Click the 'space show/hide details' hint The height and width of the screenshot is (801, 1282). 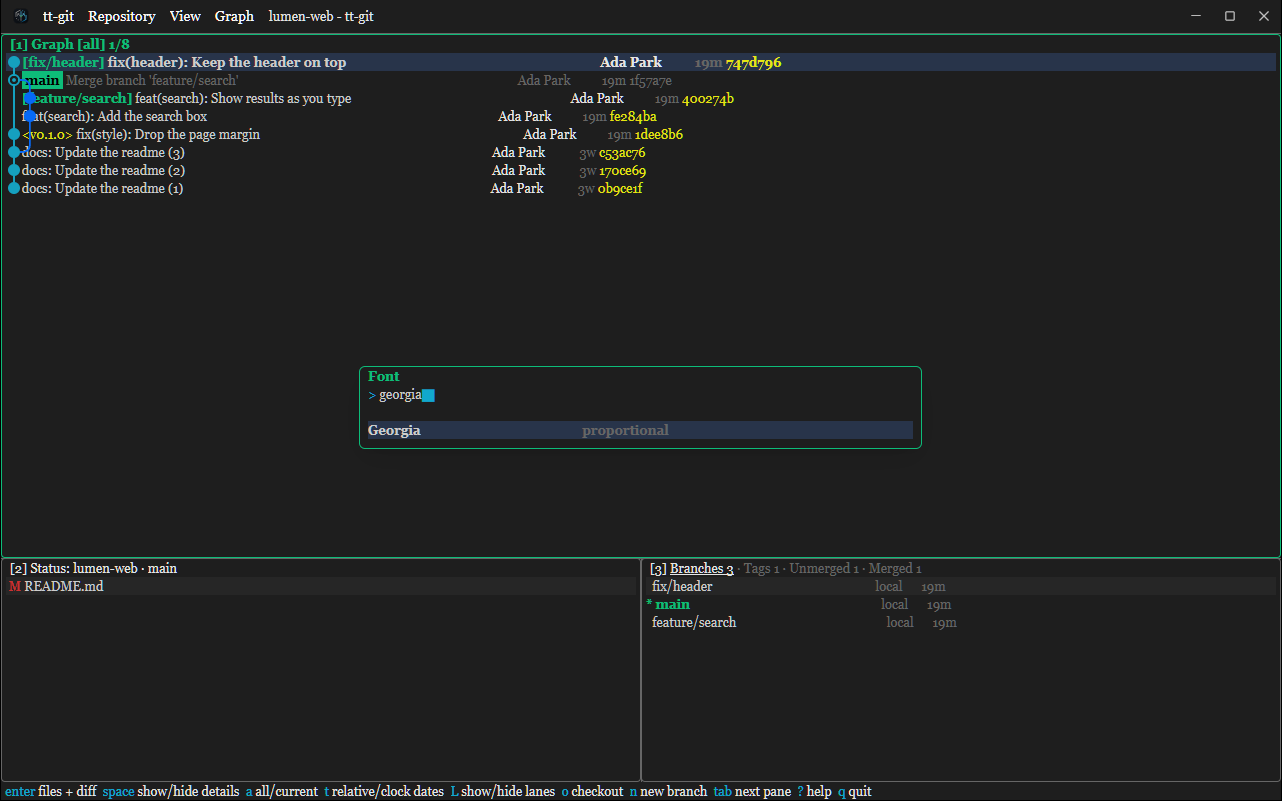[x=171, y=791]
